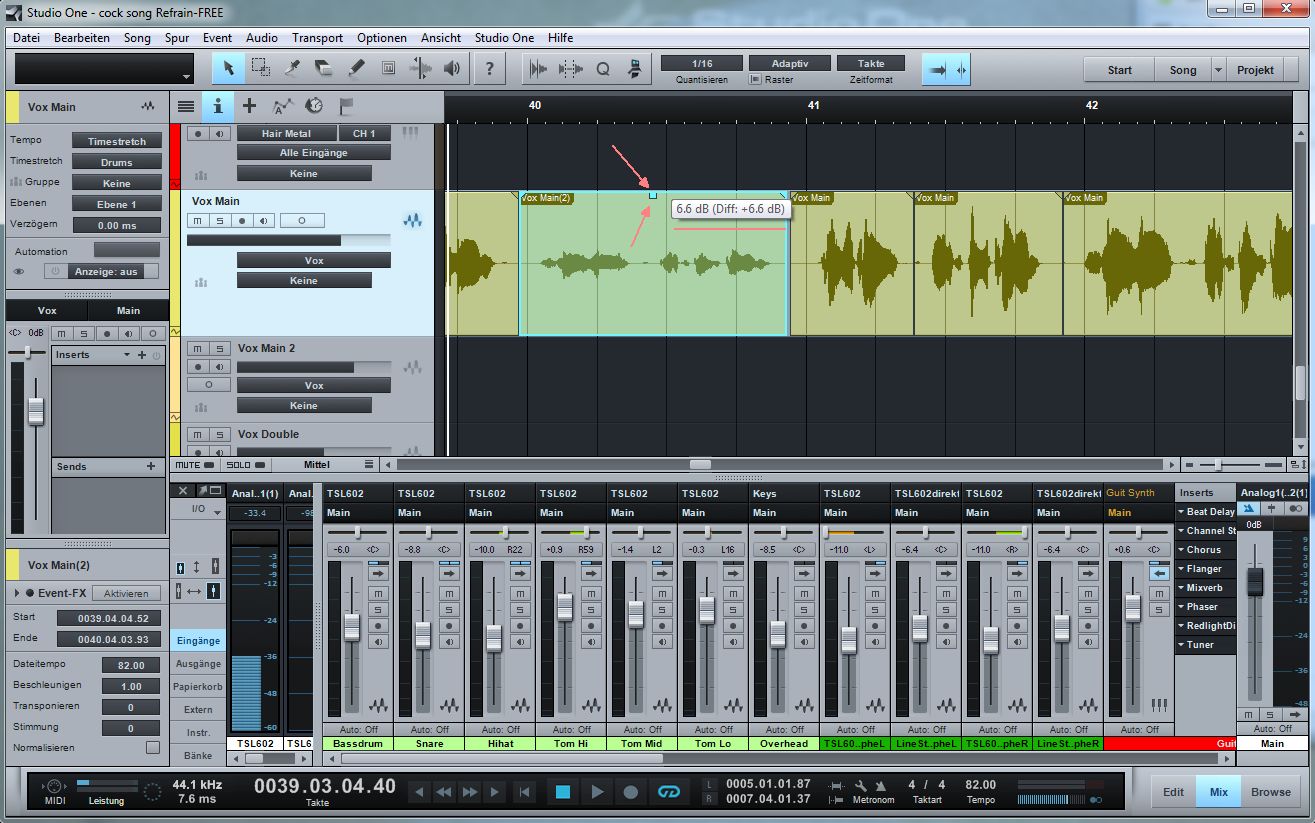Open the track list icon
Image resolution: width=1315 pixels, height=823 pixels.
[186, 106]
